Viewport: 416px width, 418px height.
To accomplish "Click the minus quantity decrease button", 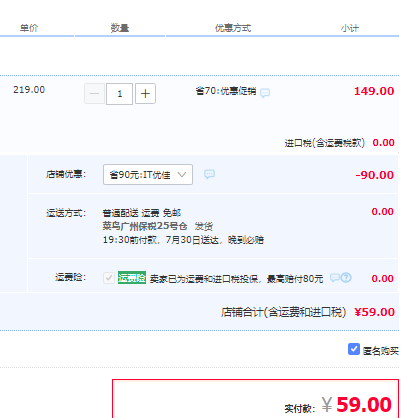I will point(94,94).
